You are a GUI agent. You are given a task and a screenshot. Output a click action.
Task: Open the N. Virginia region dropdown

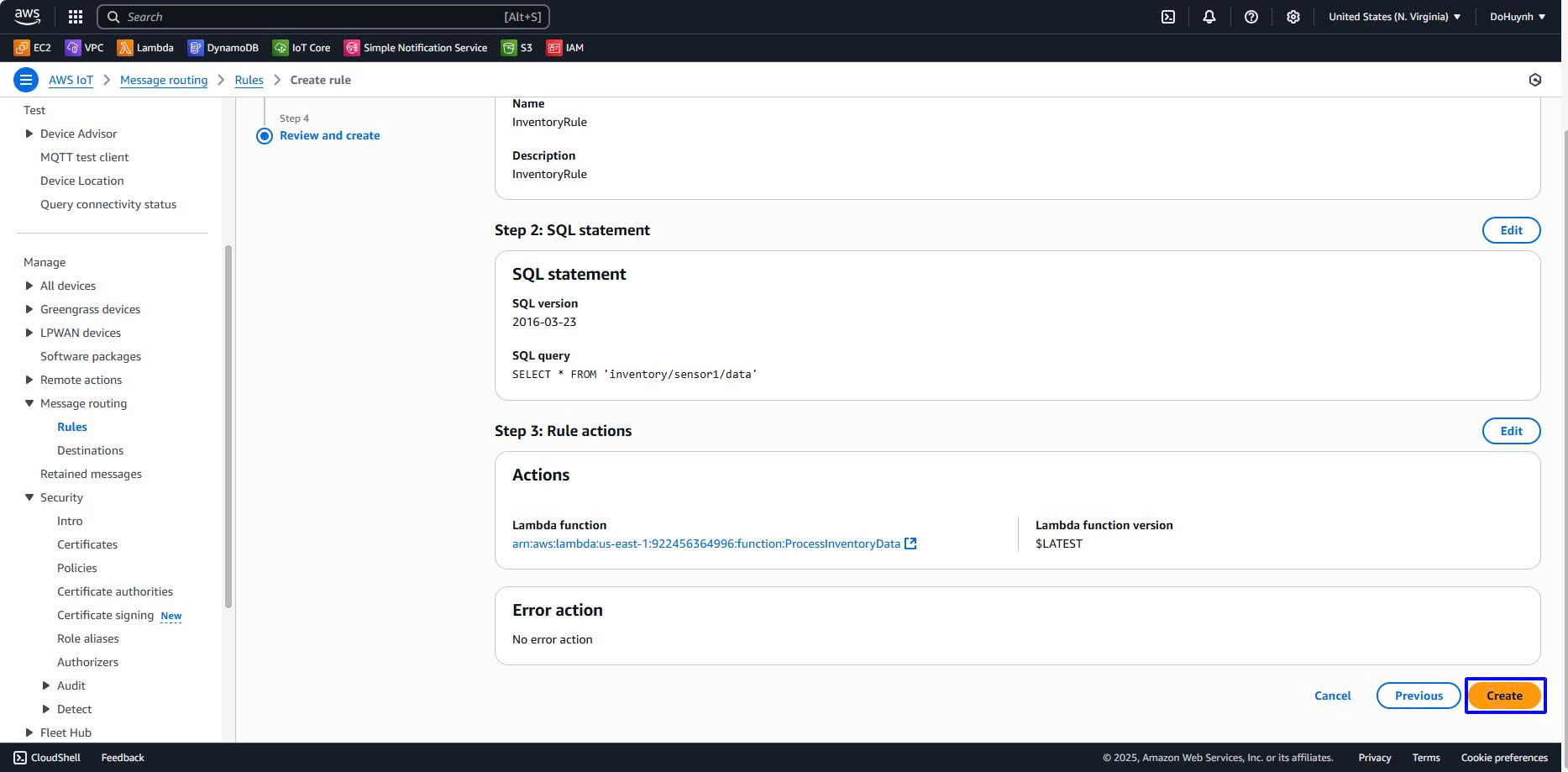pos(1394,17)
